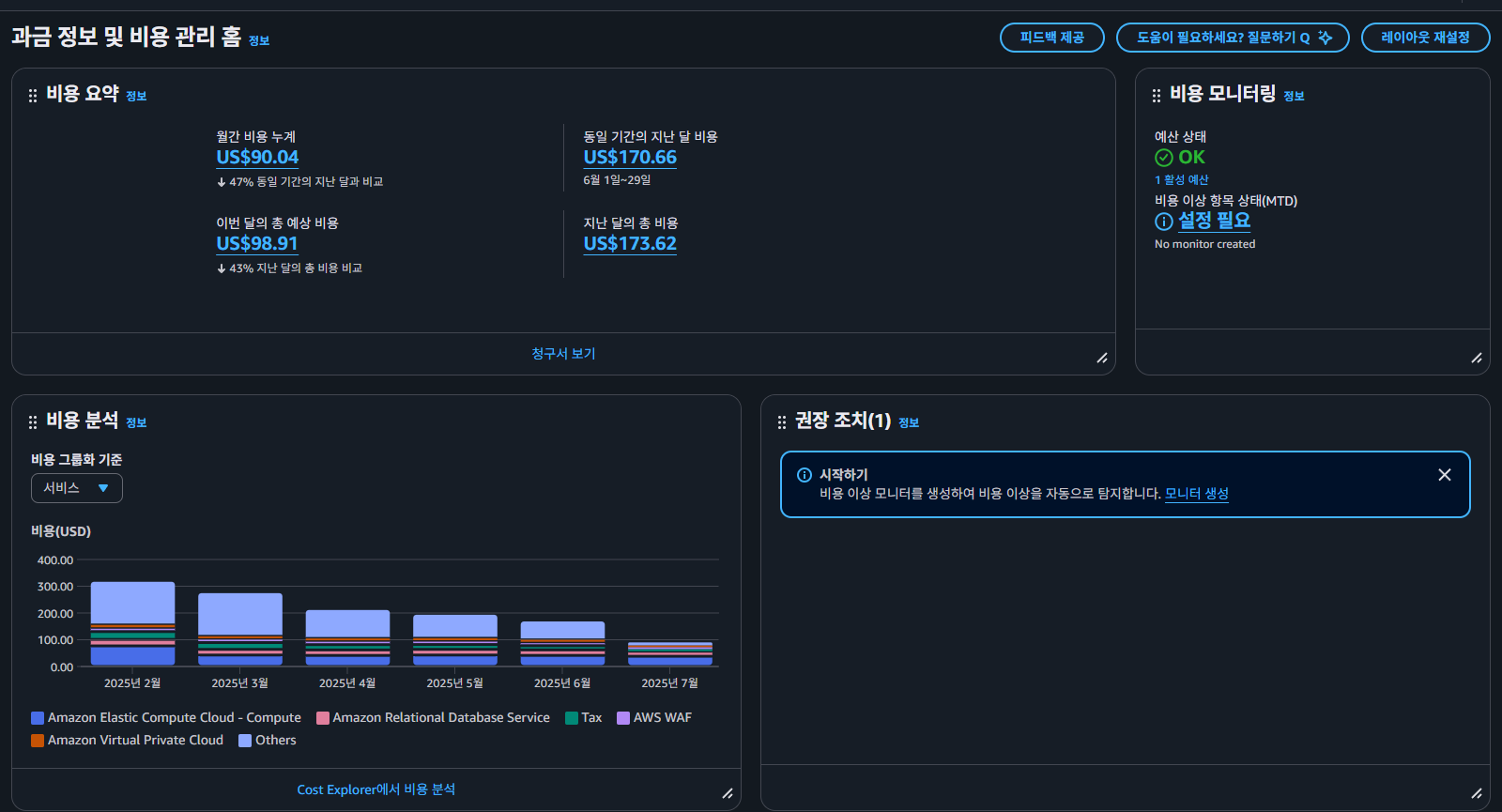Click the drag handle of 비용 분석 widget
The width and height of the screenshot is (1502, 812).
(x=33, y=422)
